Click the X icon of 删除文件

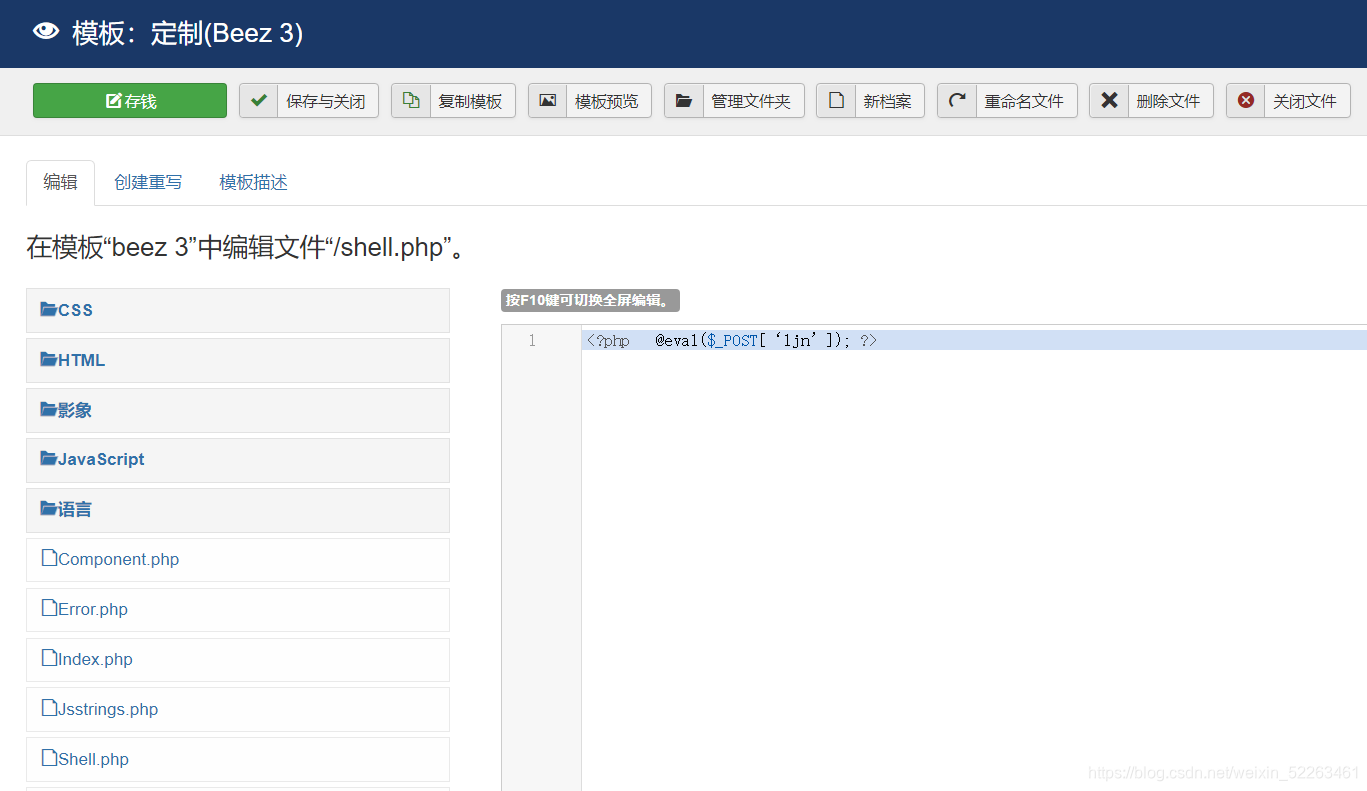[x=1109, y=100]
